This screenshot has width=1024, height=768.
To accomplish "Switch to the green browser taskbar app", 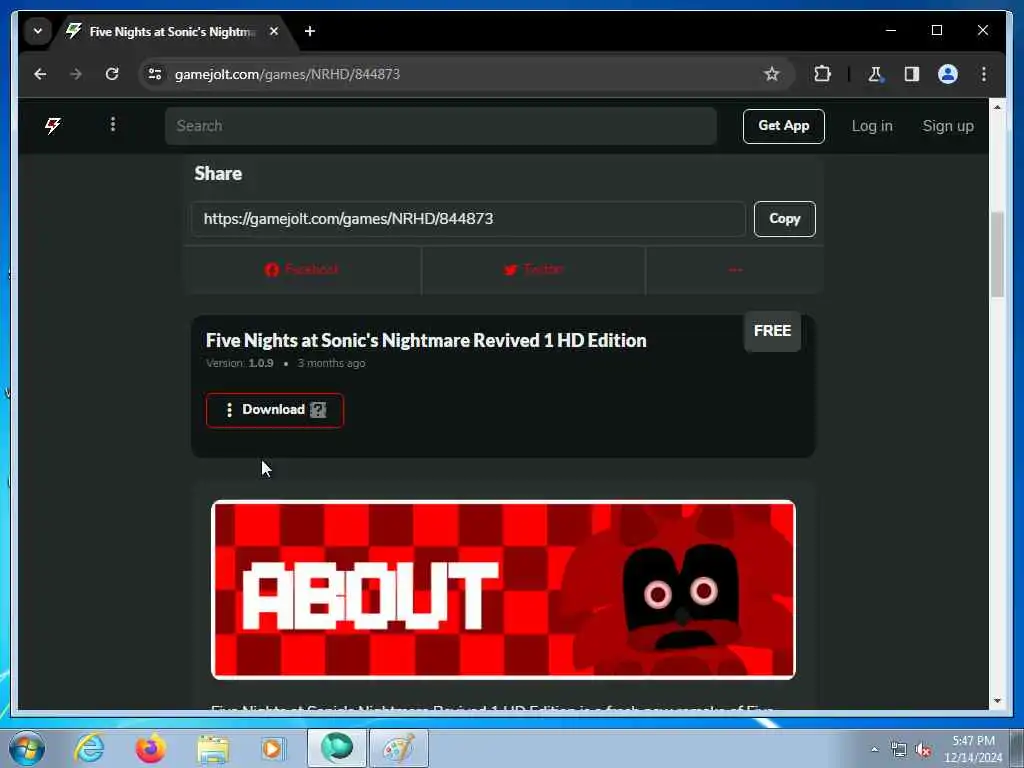I will (337, 748).
